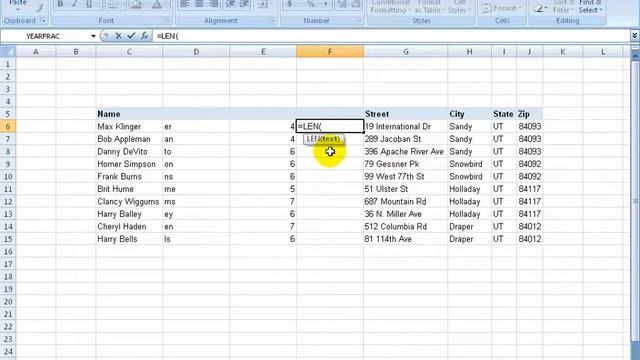
Task: Select column F header
Action: coord(330,51)
